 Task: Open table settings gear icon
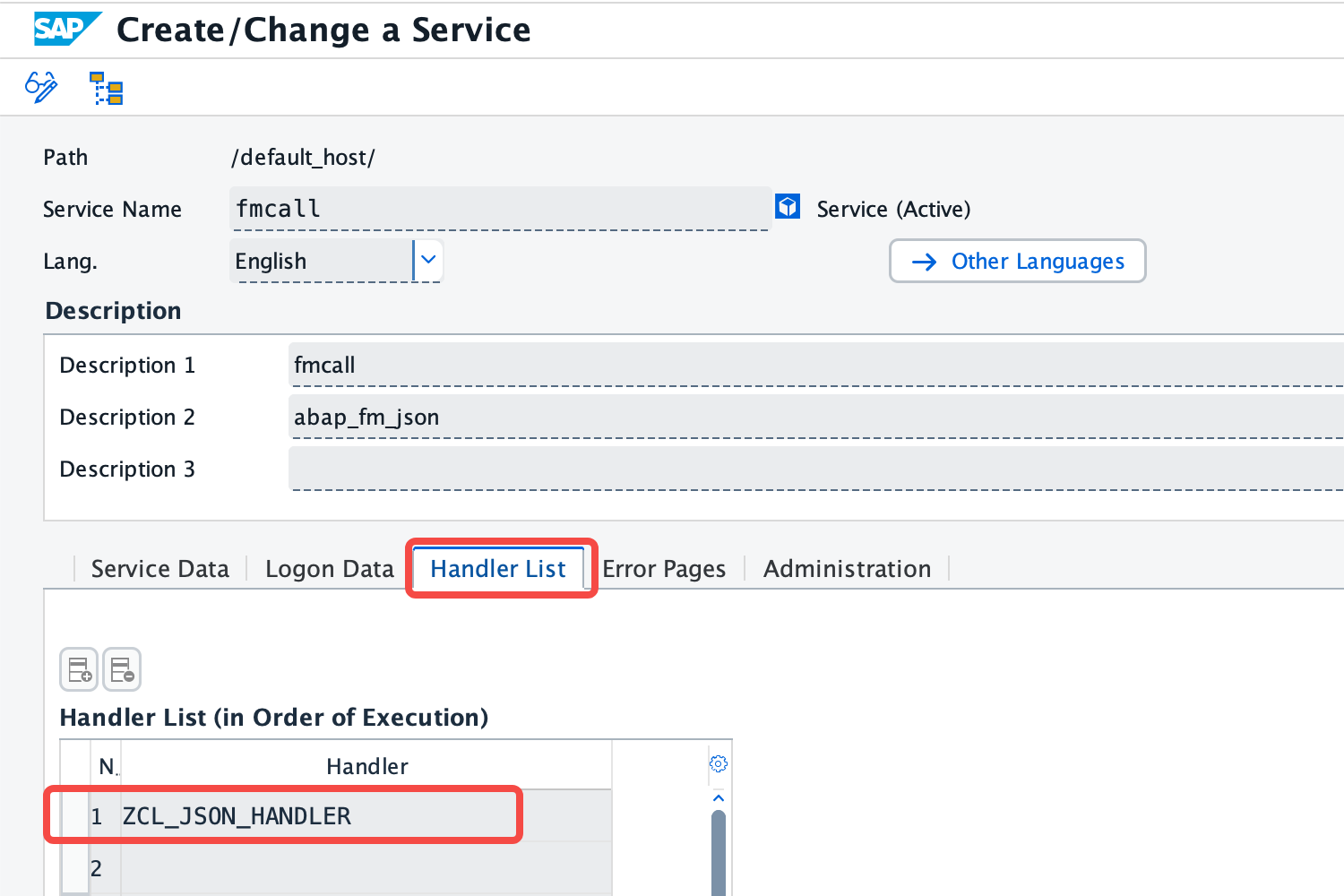(719, 763)
